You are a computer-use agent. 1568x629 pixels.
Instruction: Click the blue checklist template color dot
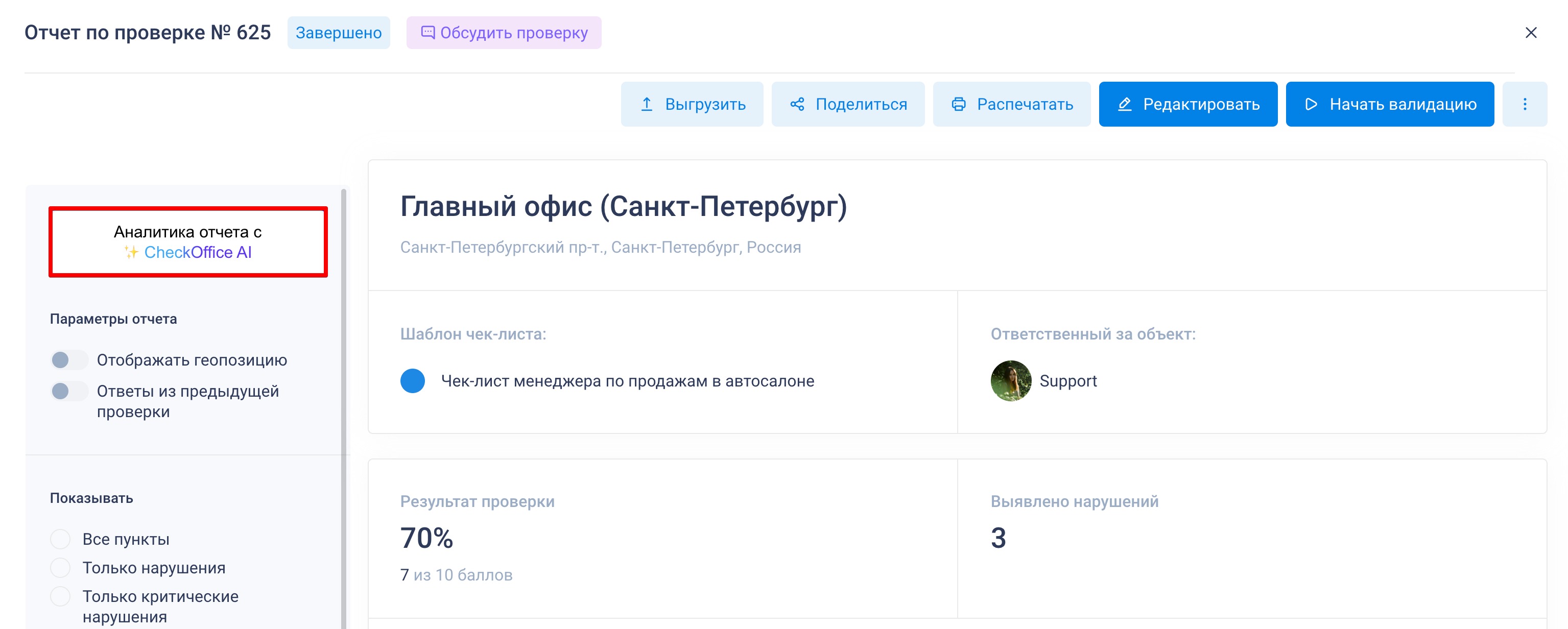pos(412,381)
